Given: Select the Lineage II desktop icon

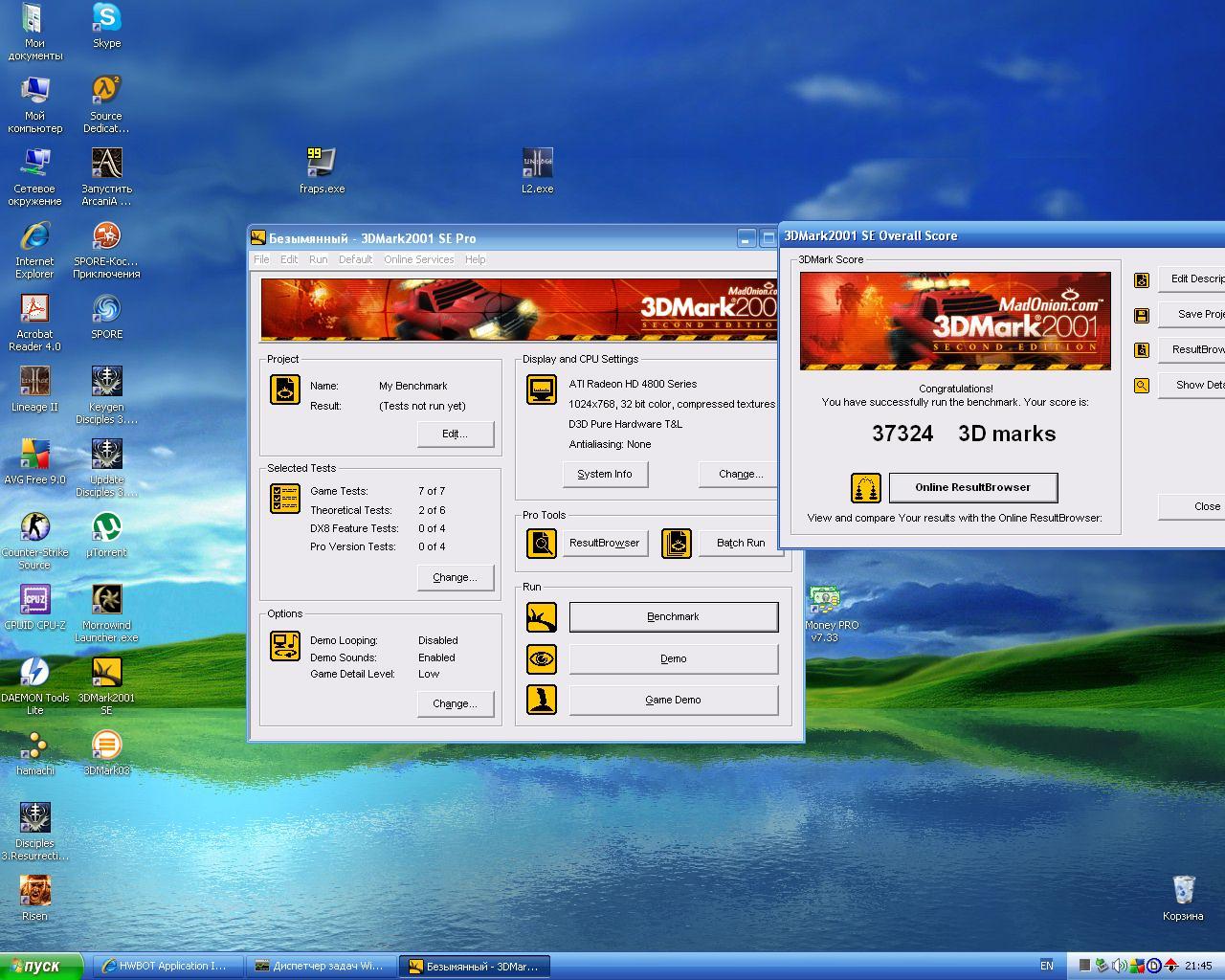Looking at the screenshot, I should point(34,390).
